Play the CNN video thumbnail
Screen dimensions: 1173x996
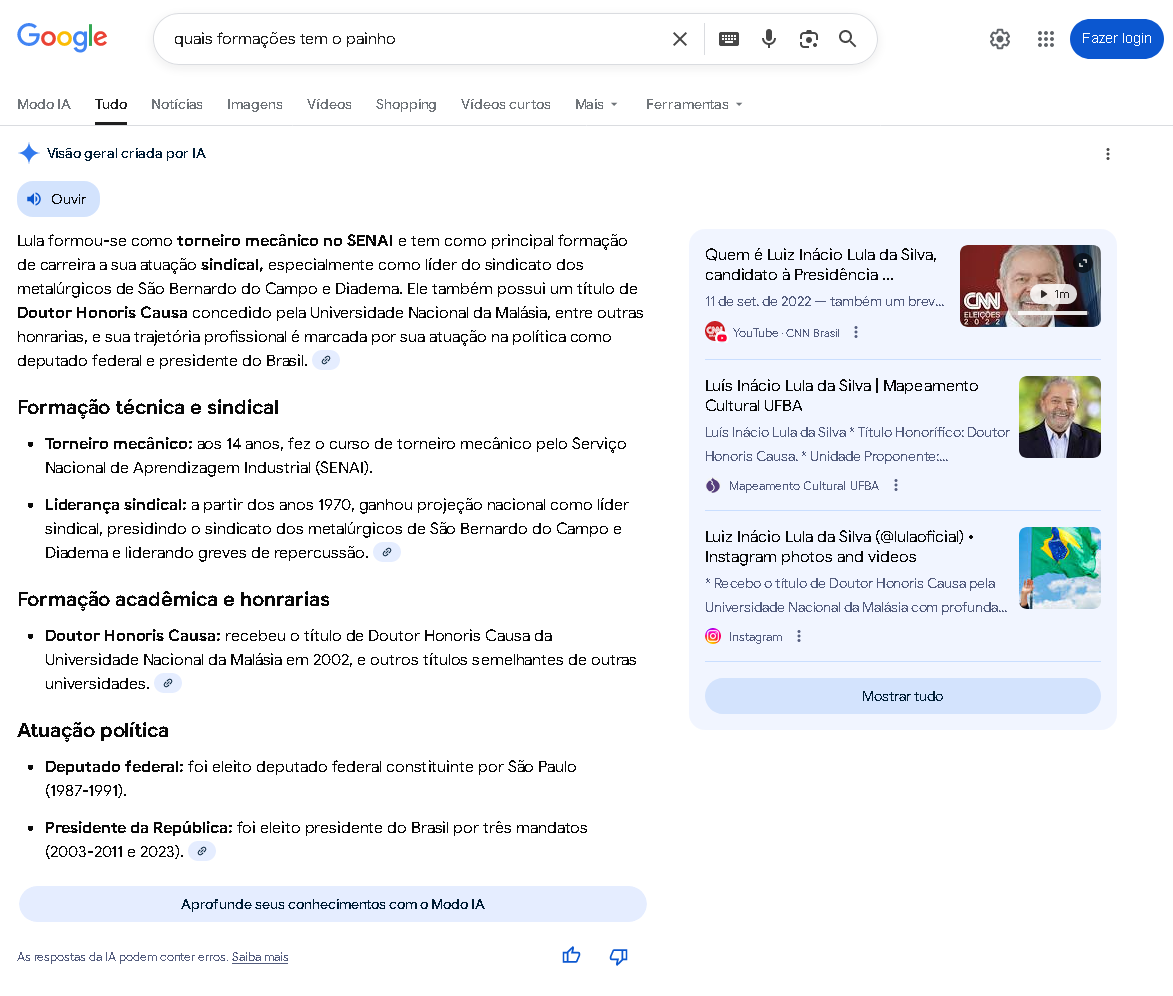[1053, 294]
